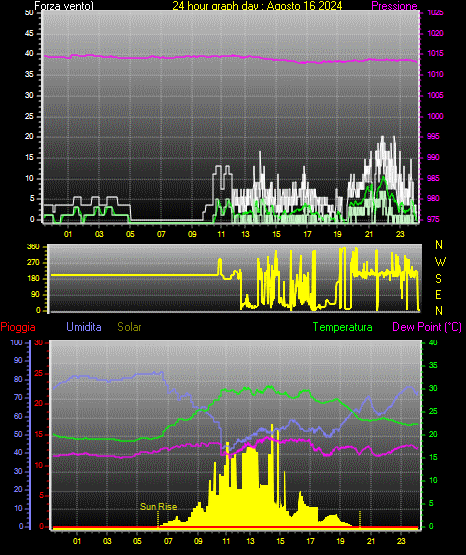Select the magenta 'Pressione' legend label
This screenshot has height=555, width=466.
394,6
